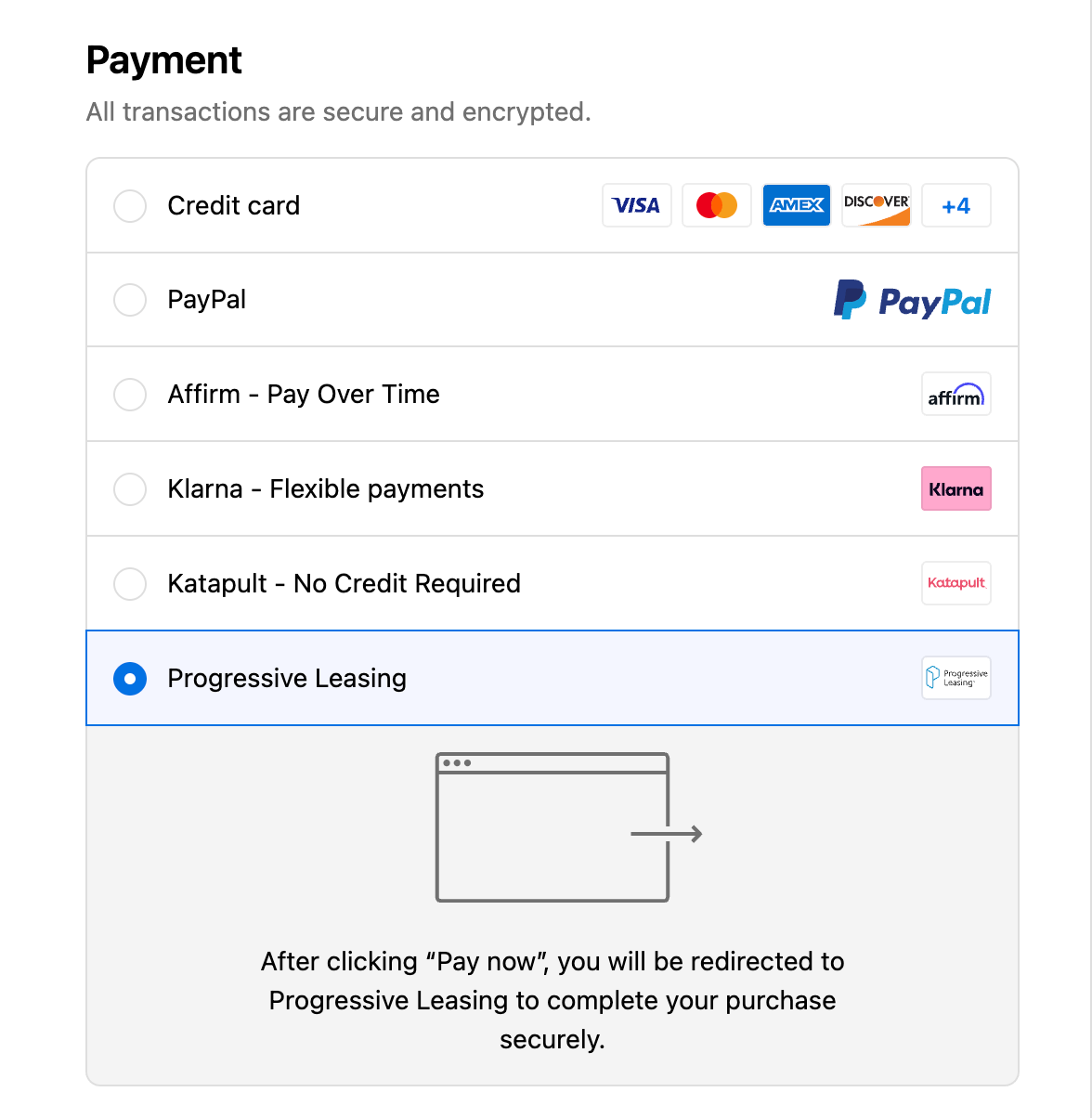This screenshot has width=1092, height=1118.
Task: Choose the Affirm radio button
Action: click(130, 395)
